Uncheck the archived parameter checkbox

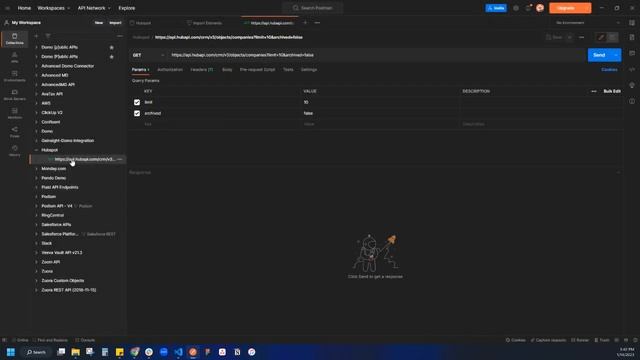click(137, 113)
